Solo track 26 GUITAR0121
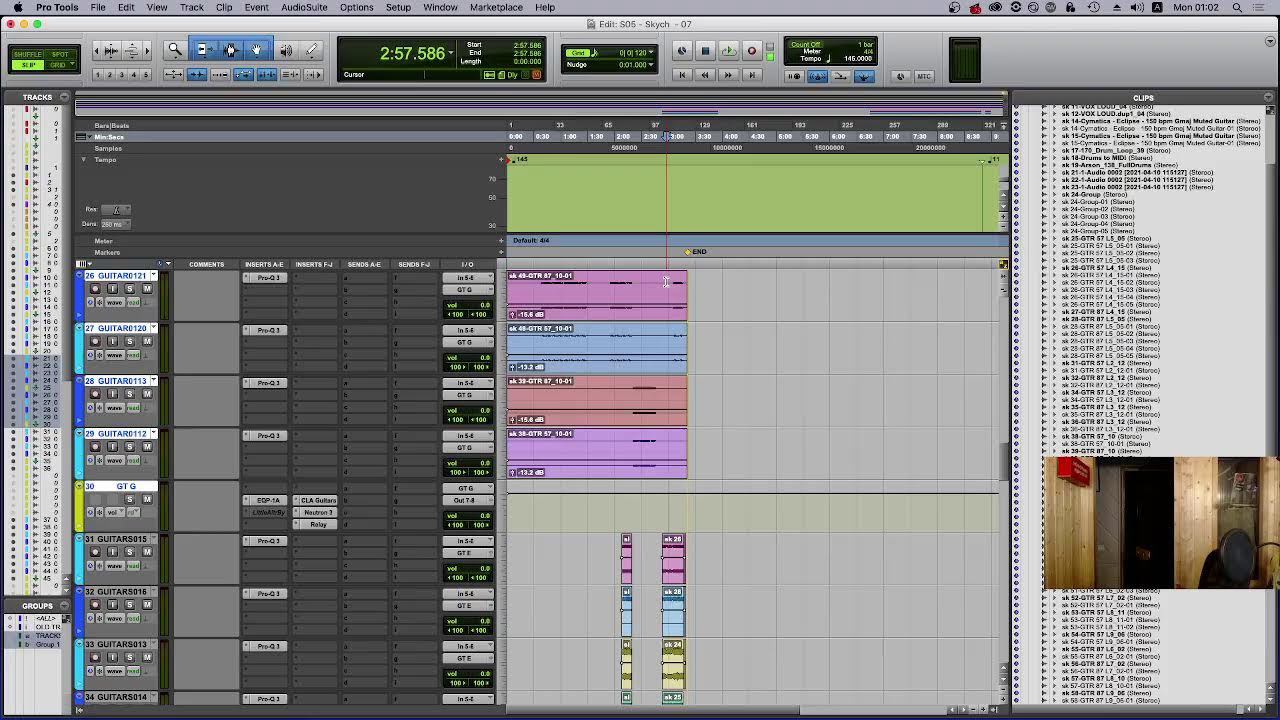Viewport: 1280px width, 720px height. (129, 289)
